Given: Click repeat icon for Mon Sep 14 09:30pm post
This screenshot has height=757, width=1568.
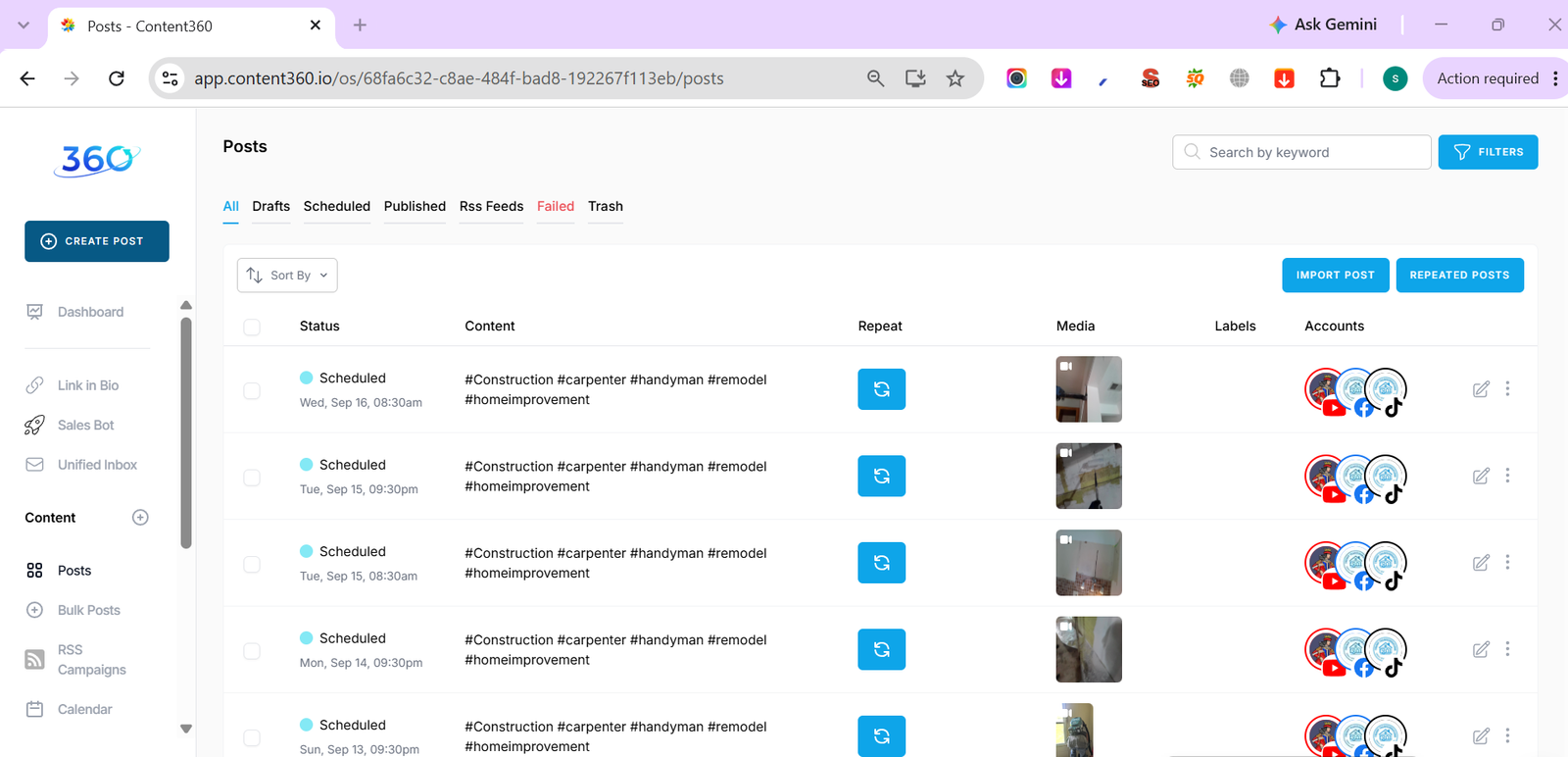Looking at the screenshot, I should click(881, 649).
